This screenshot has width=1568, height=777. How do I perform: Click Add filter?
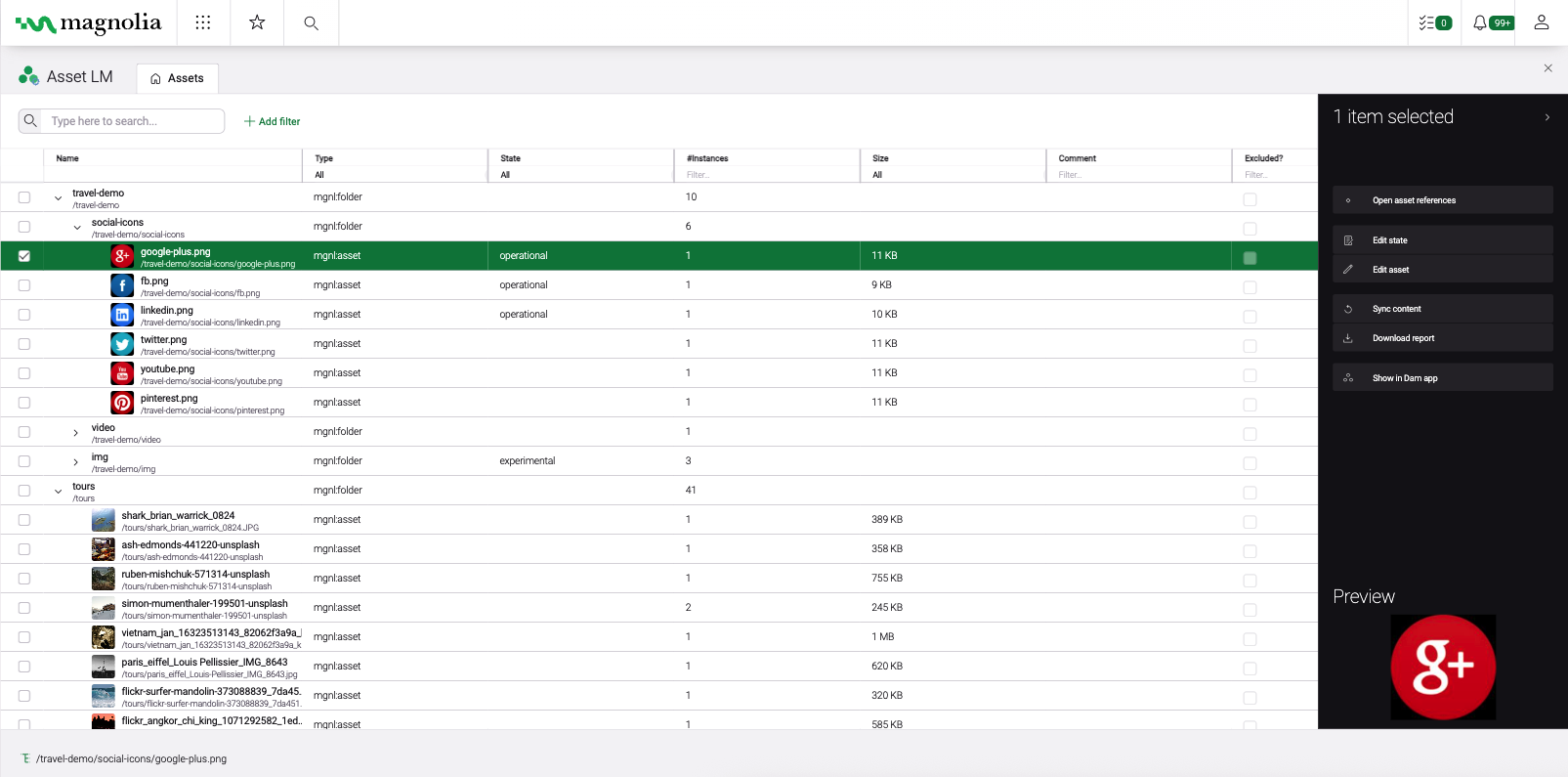(x=272, y=121)
